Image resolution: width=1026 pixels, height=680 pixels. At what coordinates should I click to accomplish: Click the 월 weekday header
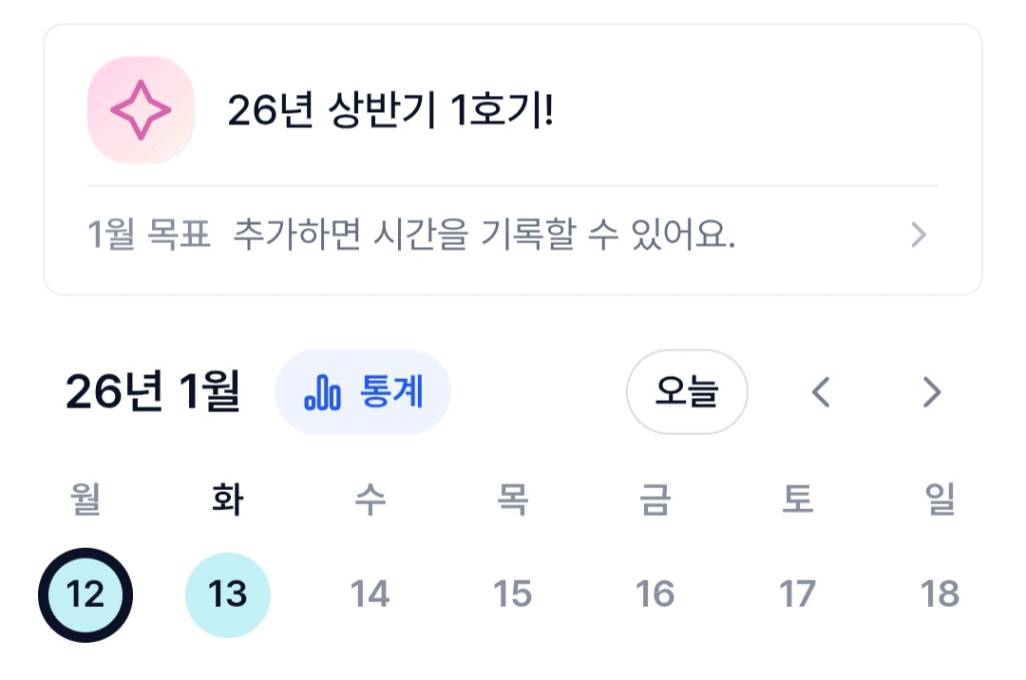pos(86,500)
